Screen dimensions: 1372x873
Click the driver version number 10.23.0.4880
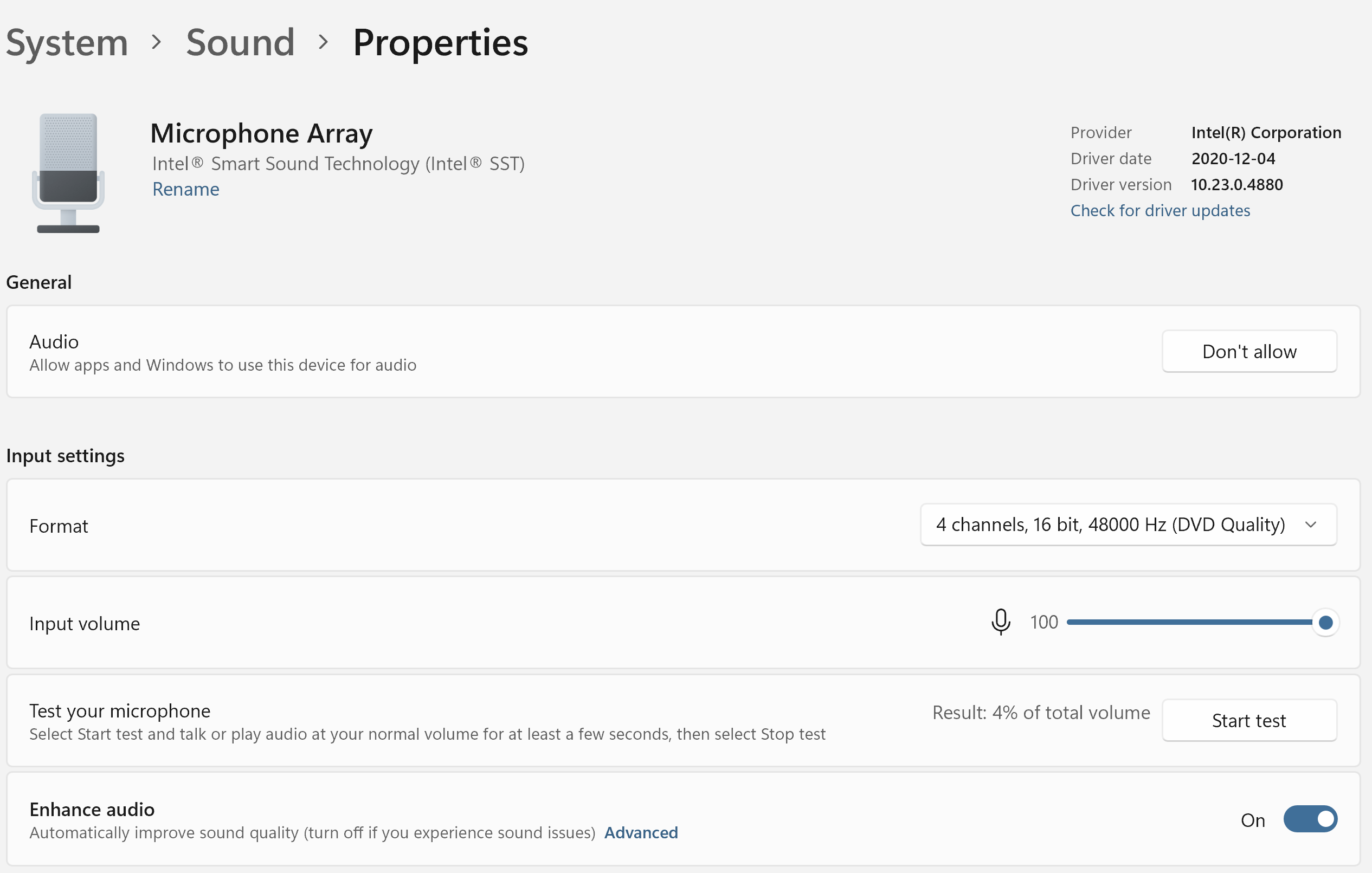click(x=1236, y=184)
